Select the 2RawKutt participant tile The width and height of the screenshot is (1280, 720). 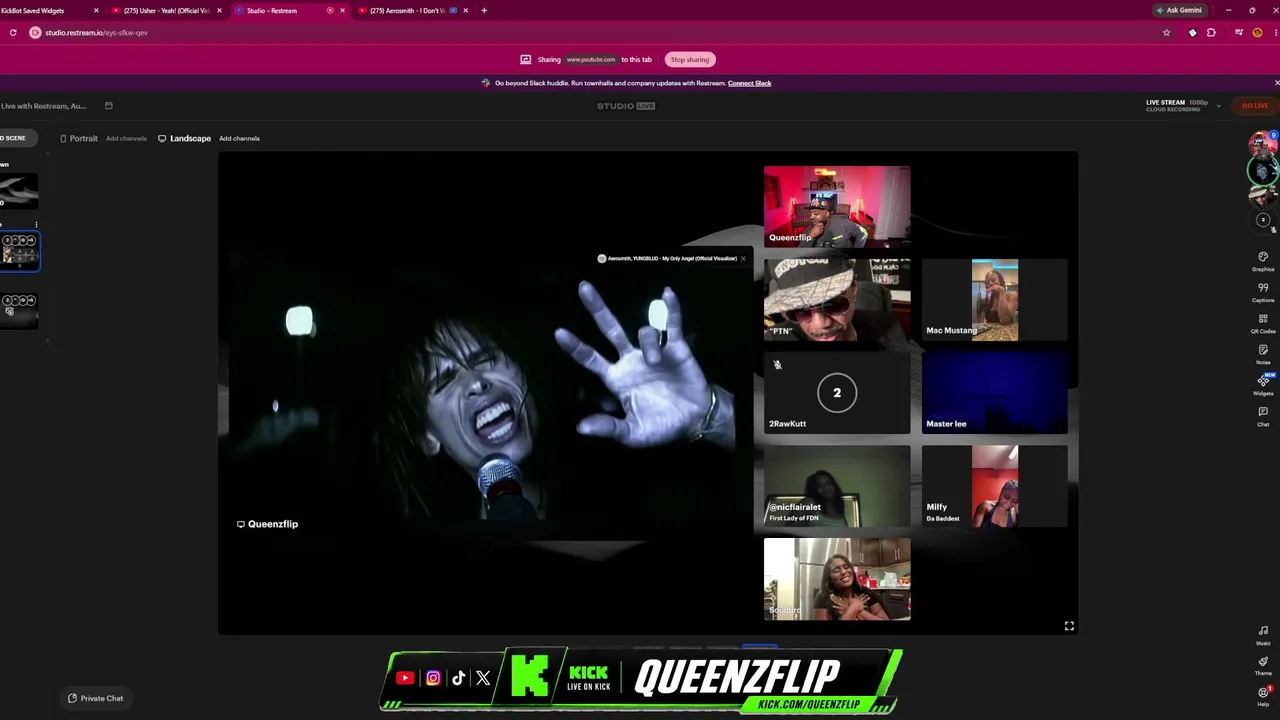[837, 393]
